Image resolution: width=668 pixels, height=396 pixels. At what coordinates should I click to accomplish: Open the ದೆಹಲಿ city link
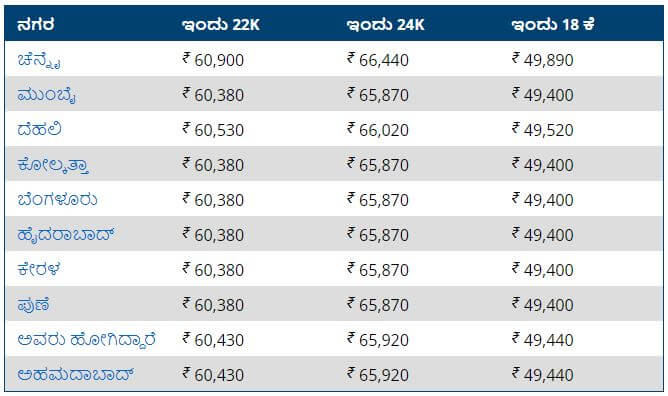39,129
